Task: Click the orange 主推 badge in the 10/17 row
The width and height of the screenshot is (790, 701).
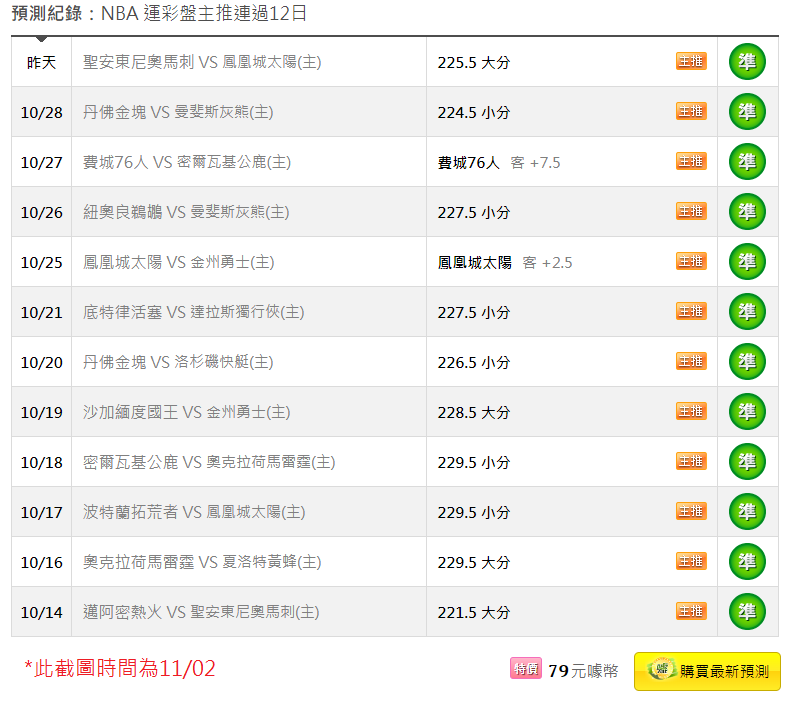Action: coord(691,511)
